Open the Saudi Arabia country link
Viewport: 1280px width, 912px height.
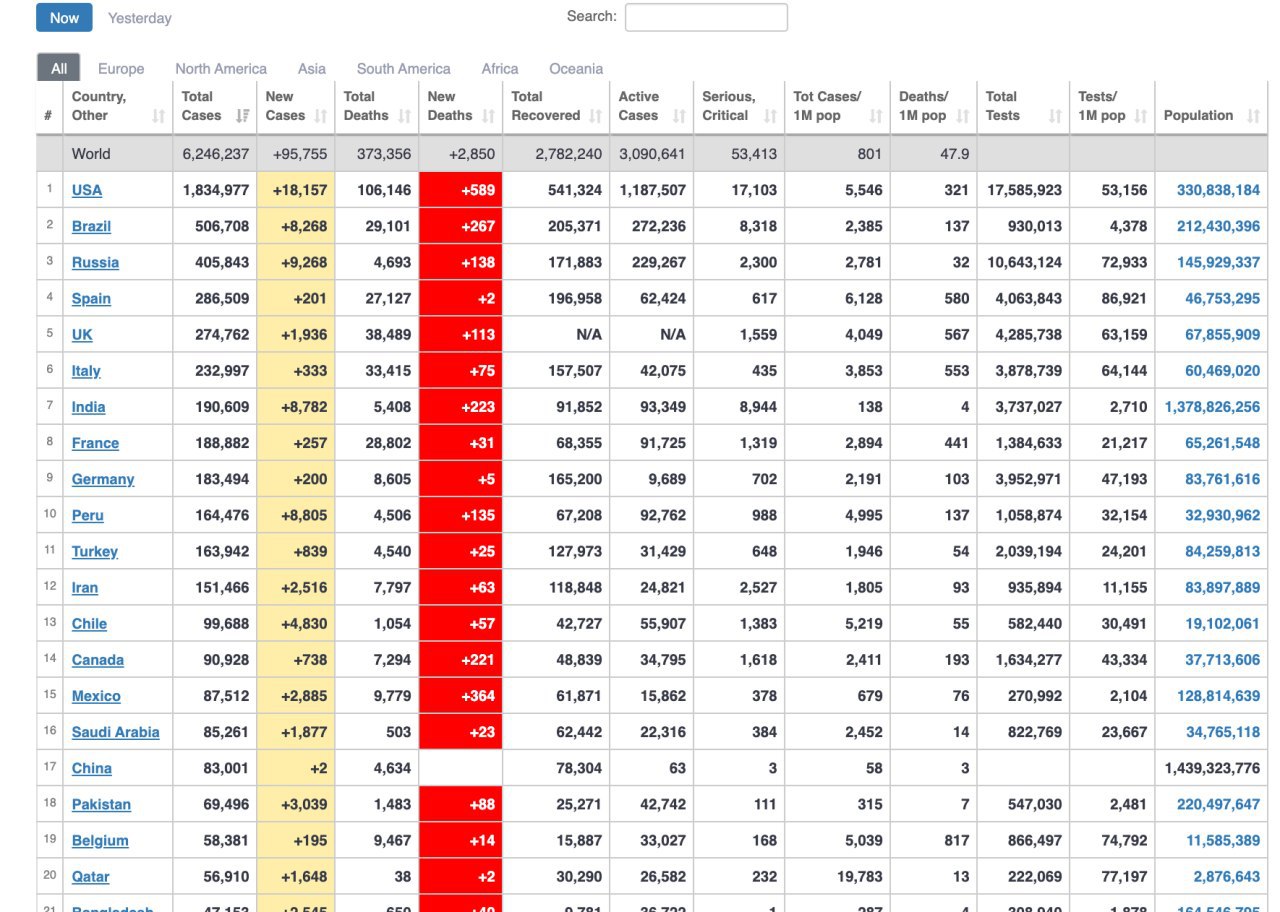pos(116,732)
